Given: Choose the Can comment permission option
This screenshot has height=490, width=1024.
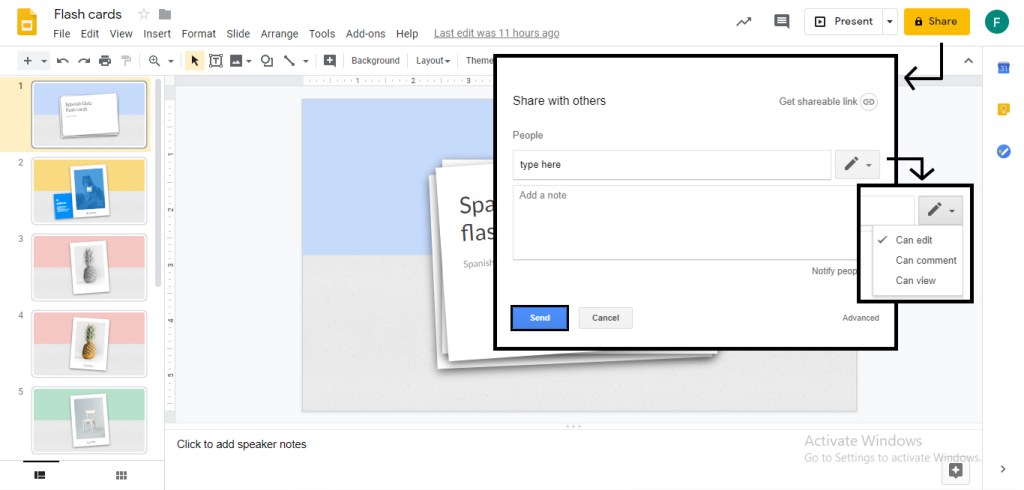Looking at the screenshot, I should 926,260.
